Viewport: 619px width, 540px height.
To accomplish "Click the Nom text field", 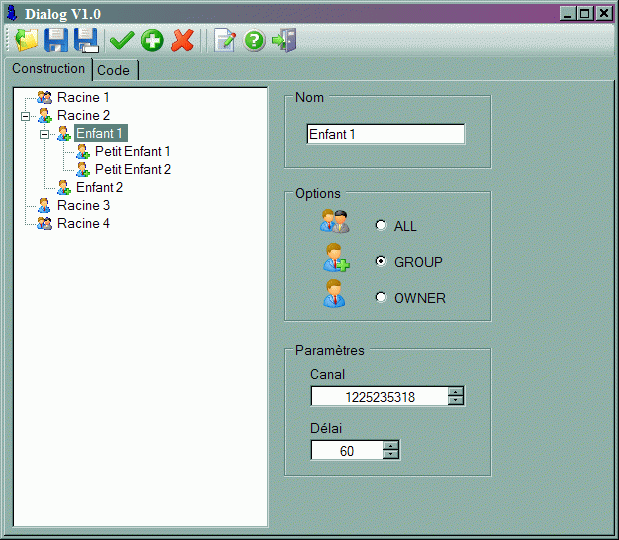I will (x=386, y=134).
